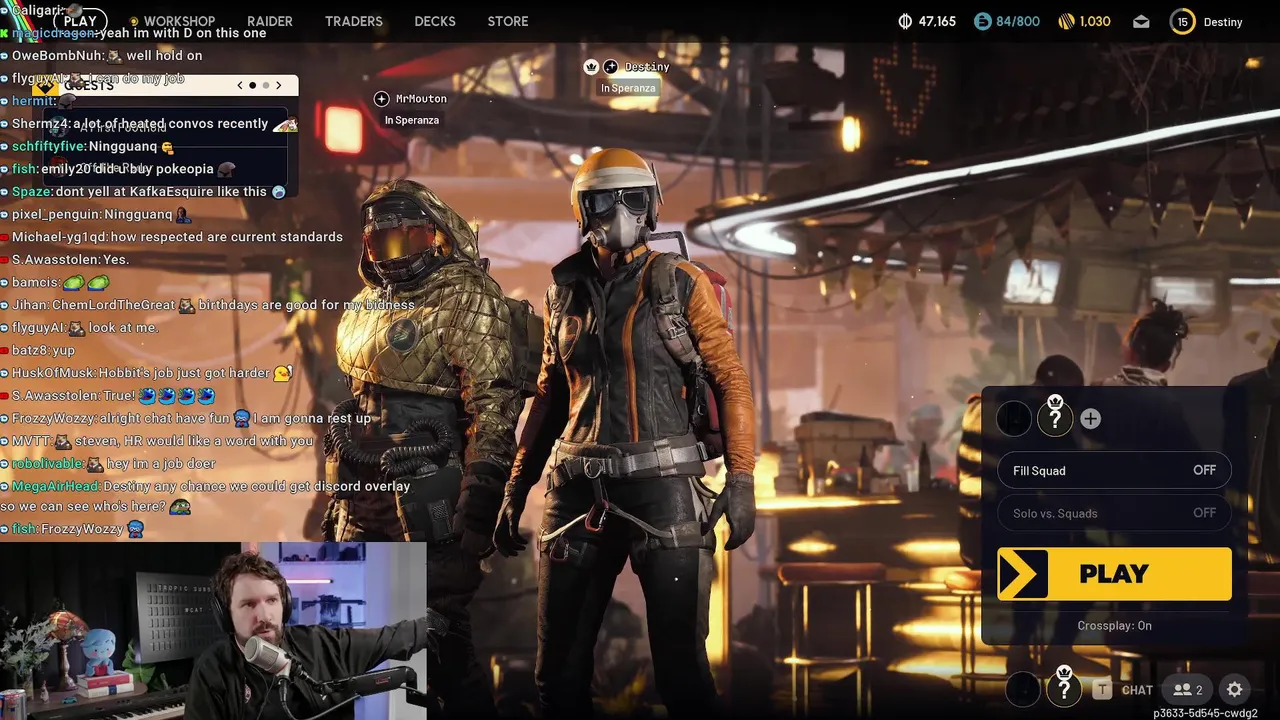Click the blue stash icon beside 84/800

click(x=981, y=21)
